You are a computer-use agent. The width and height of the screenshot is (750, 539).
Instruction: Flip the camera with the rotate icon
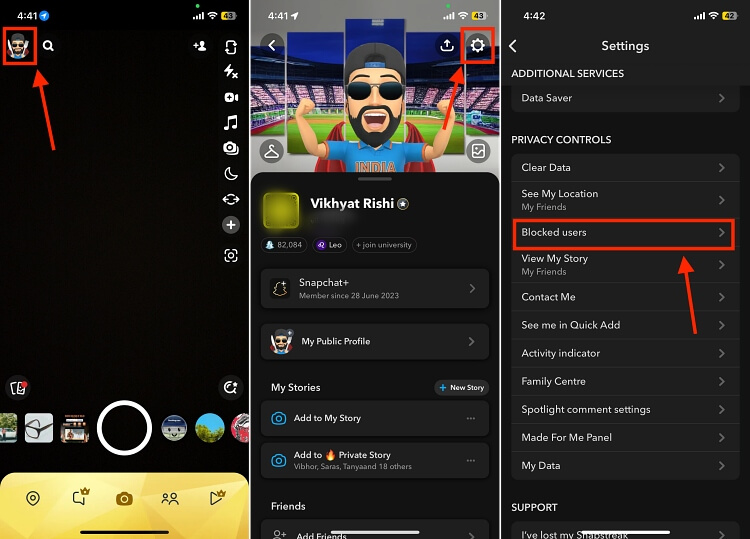click(x=231, y=47)
